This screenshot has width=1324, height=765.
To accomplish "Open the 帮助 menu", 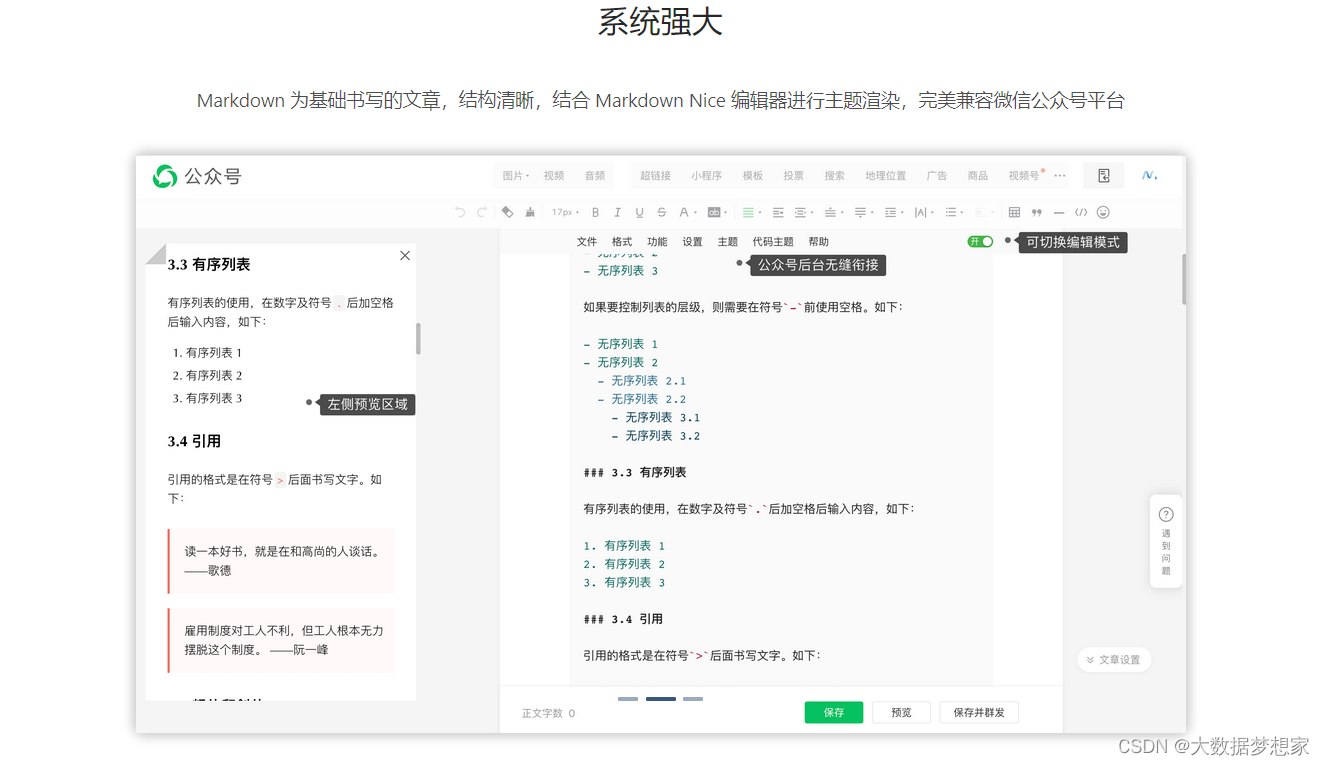I will point(819,242).
